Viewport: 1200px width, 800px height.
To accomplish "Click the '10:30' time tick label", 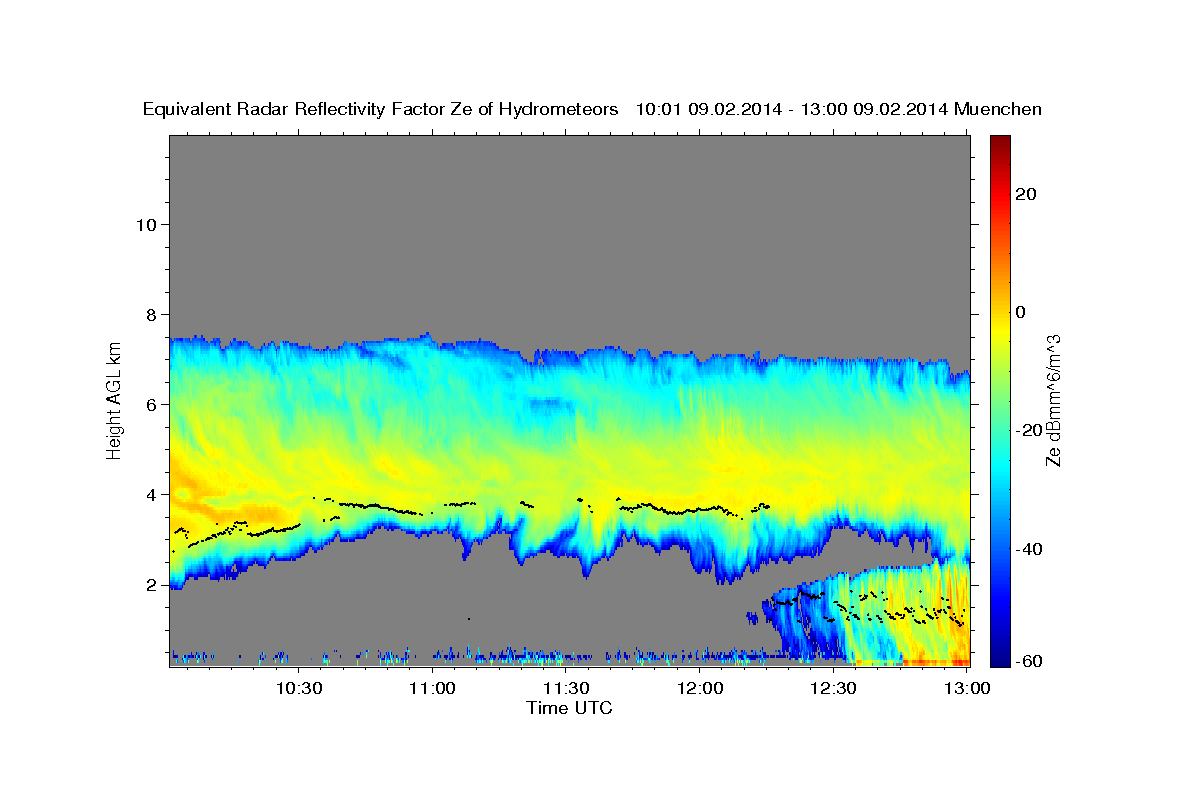I will click(x=298, y=687).
